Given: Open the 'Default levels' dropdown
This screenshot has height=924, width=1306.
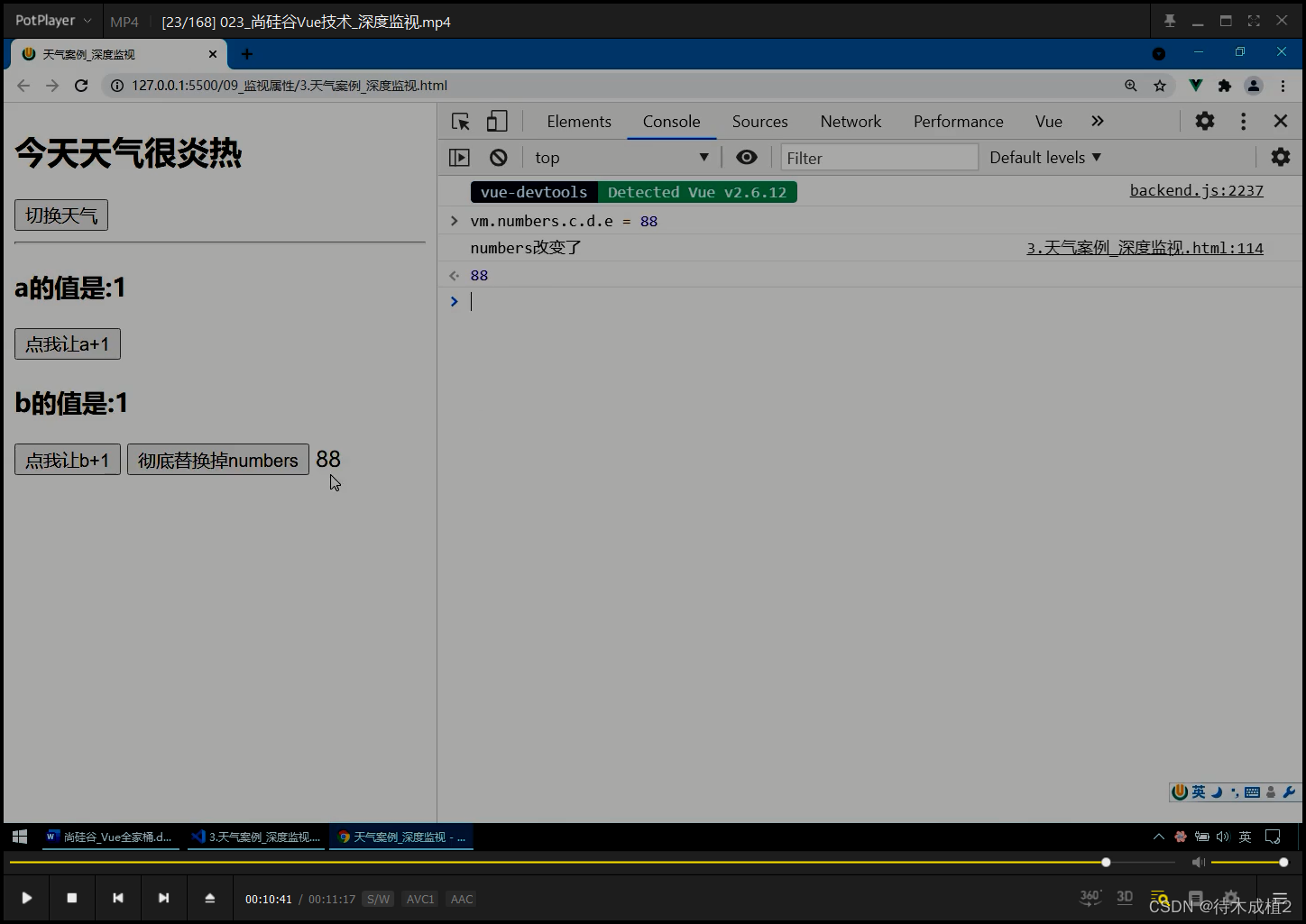Looking at the screenshot, I should (x=1045, y=158).
